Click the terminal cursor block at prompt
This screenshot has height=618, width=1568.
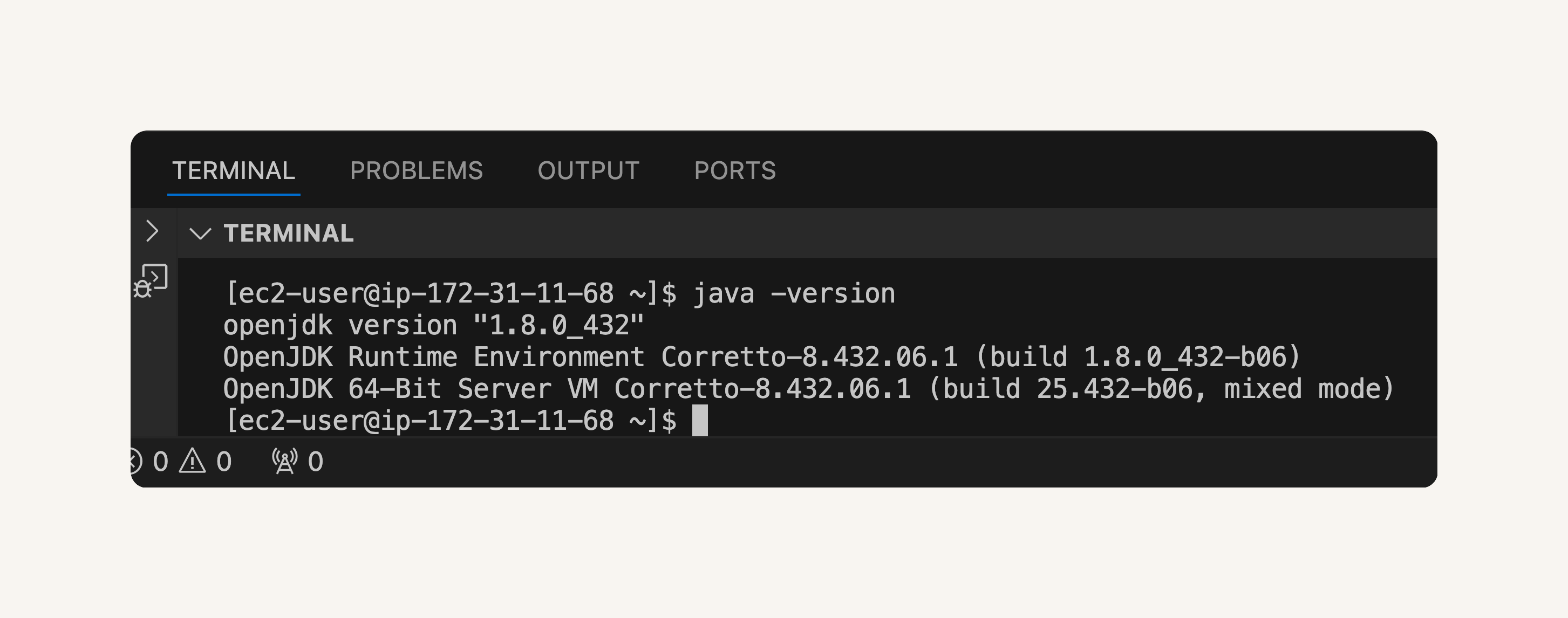pyautogui.click(x=700, y=420)
